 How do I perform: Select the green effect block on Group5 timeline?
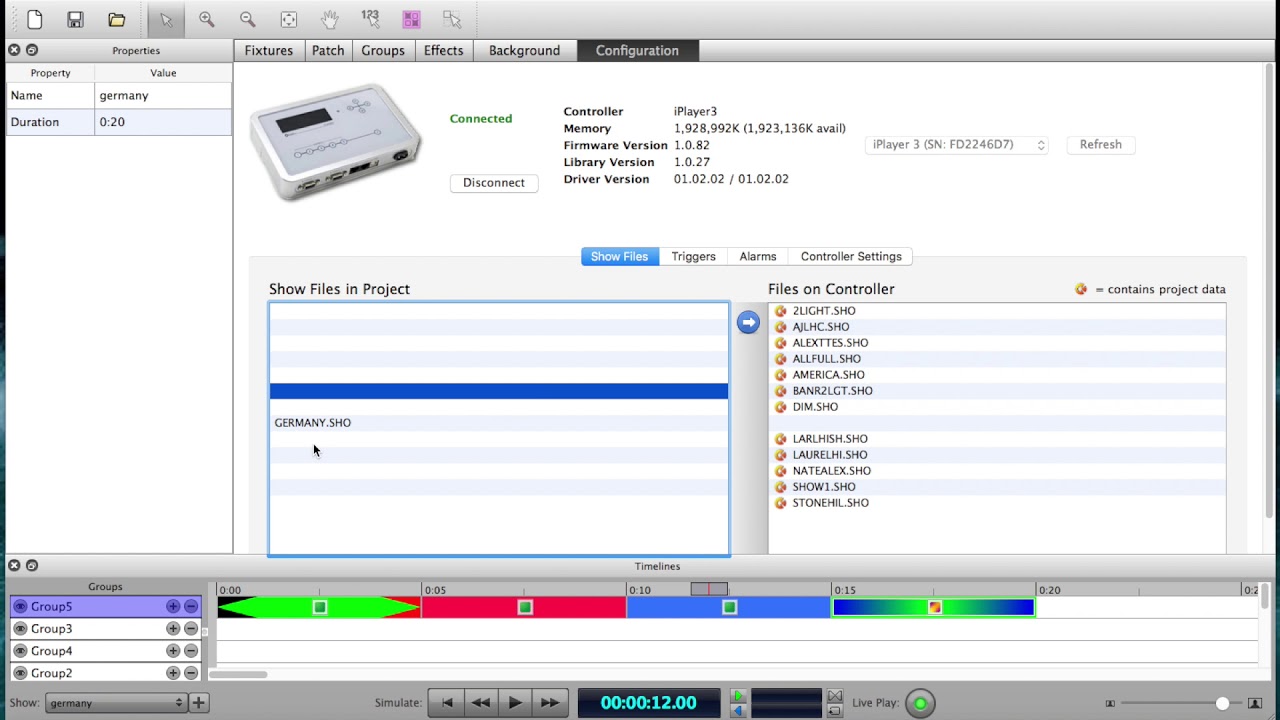point(319,607)
